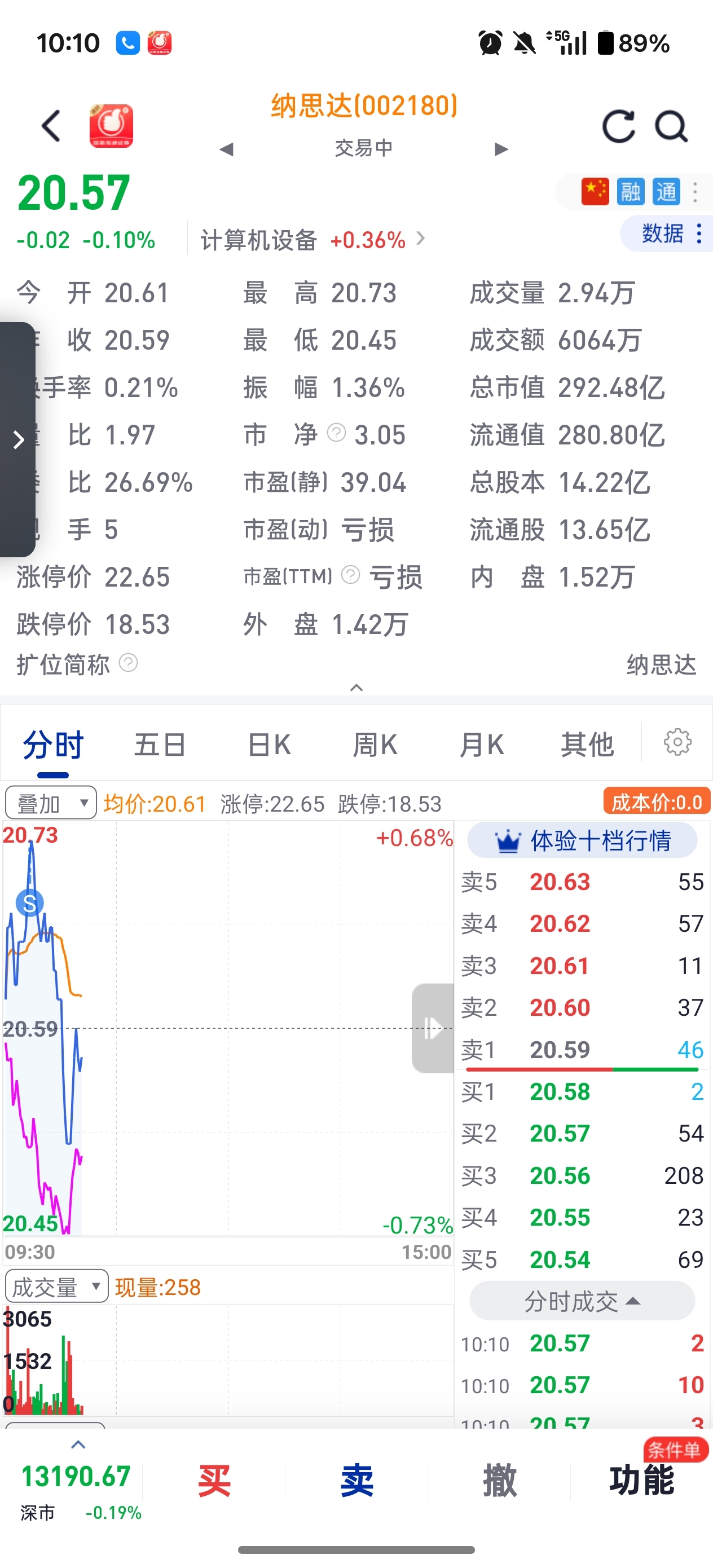Open the 数据 data button
Viewport: 713px width, 1568px height.
[668, 233]
